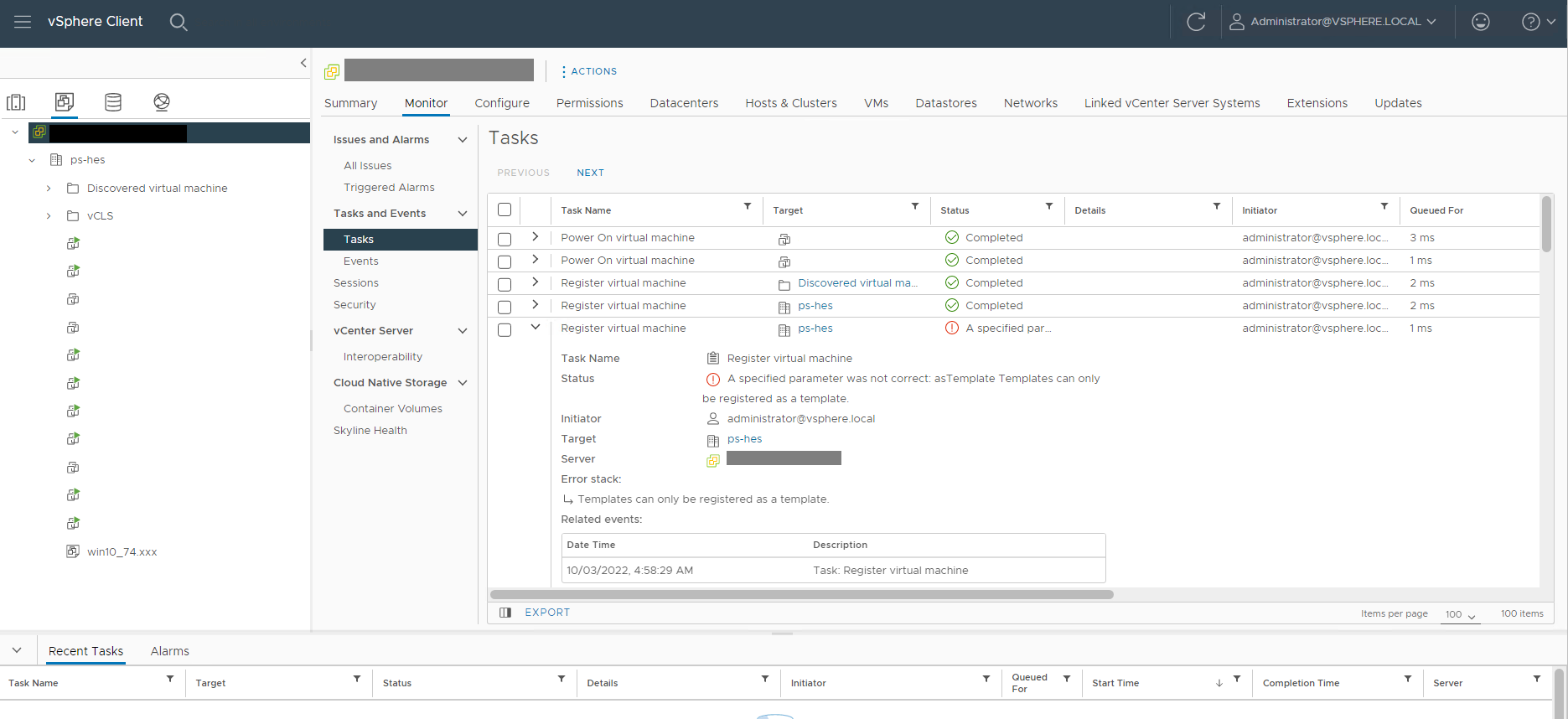This screenshot has width=1568, height=719.
Task: Go to the Next tasks page
Action: pyautogui.click(x=590, y=173)
